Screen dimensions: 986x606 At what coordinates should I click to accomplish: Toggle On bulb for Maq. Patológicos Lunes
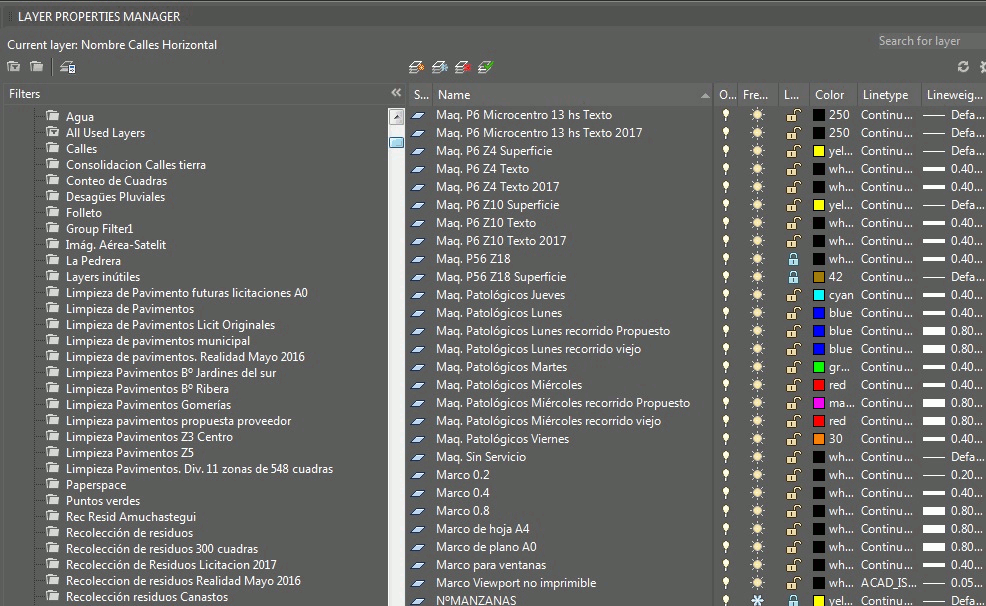[726, 313]
